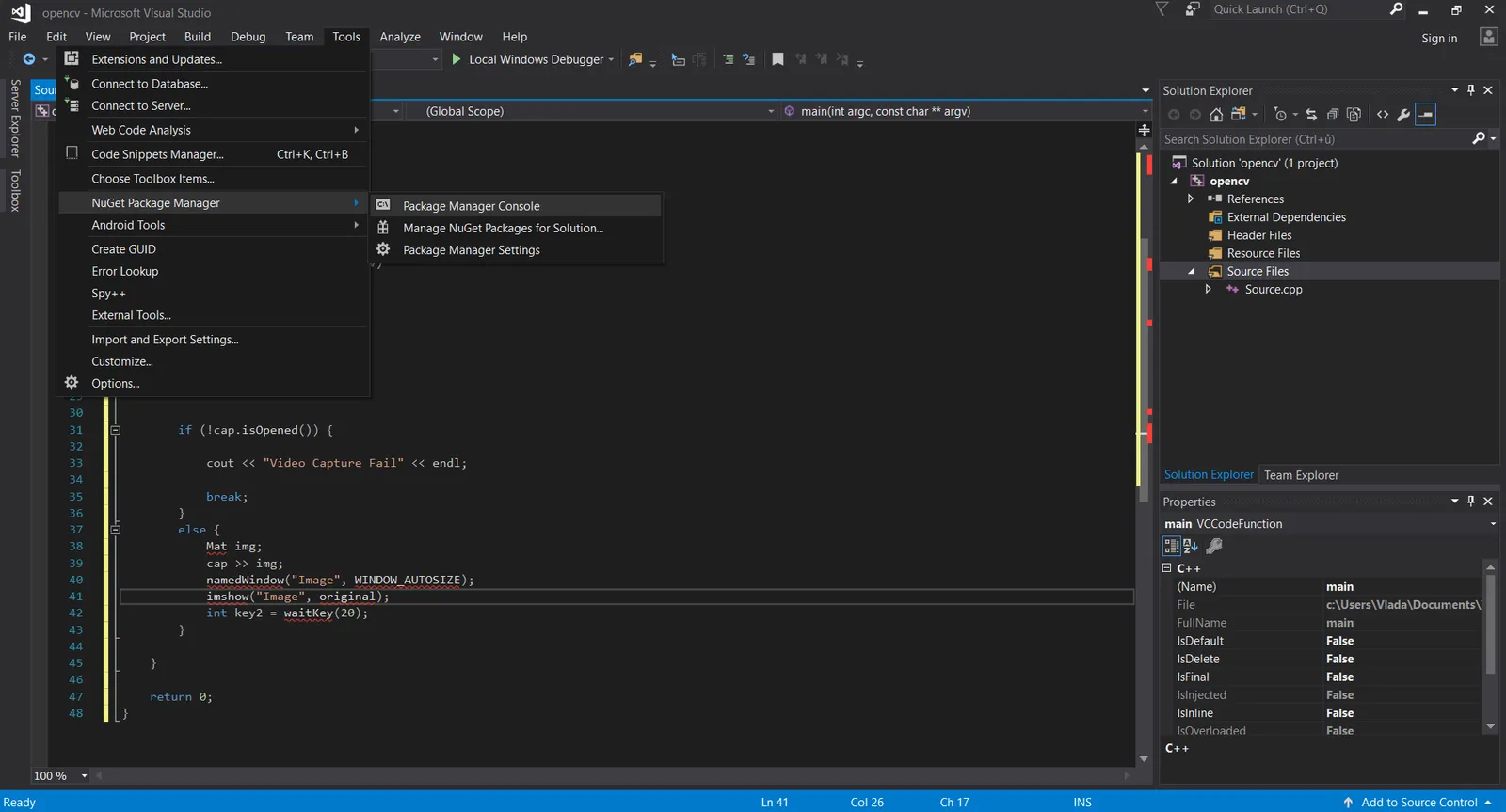Click the Comment Out Selection icon
Viewport: 1506px width, 812px height.
pyautogui.click(x=728, y=59)
